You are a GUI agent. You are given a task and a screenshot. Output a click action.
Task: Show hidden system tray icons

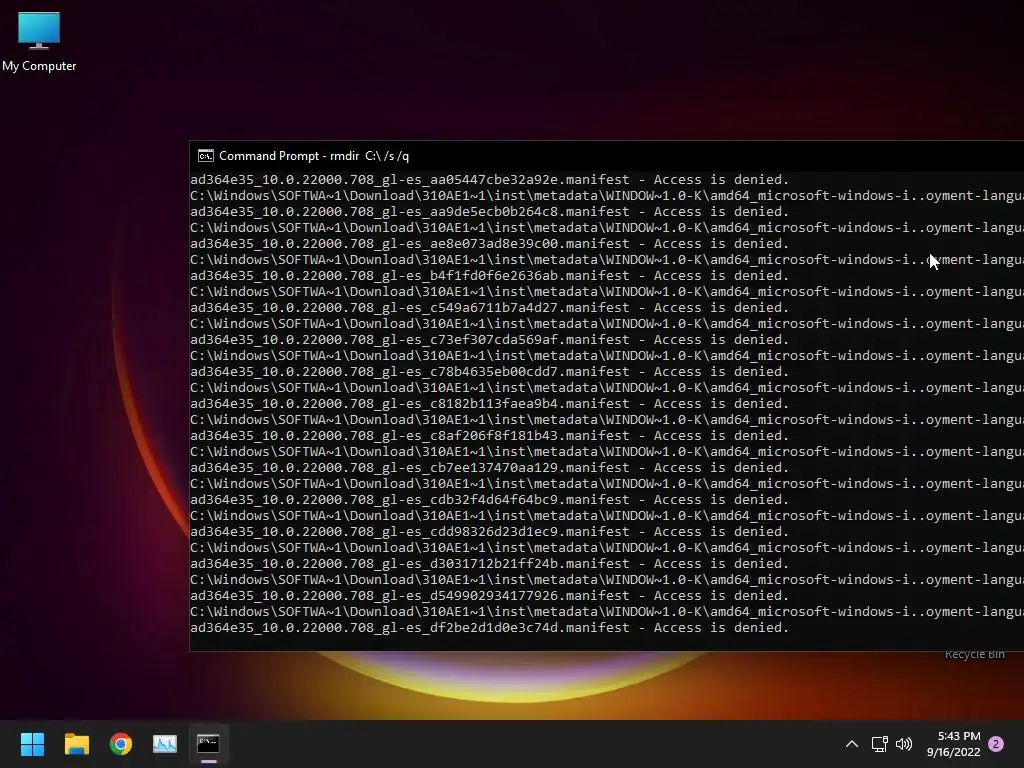coord(852,744)
